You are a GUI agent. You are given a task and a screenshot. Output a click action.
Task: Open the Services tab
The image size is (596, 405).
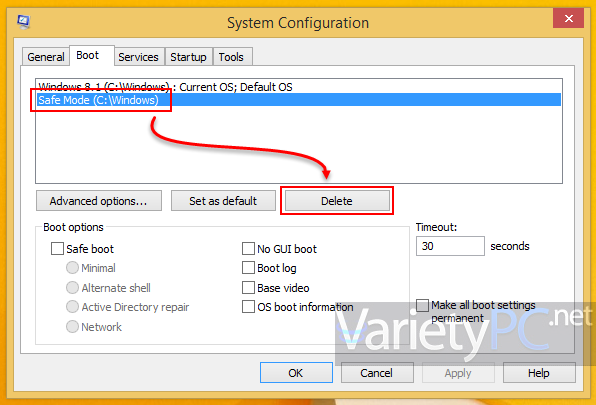tap(138, 57)
